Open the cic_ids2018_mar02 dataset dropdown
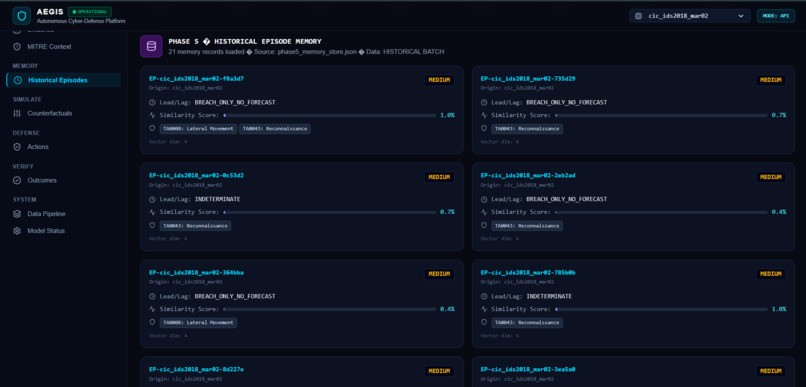The image size is (806, 387). point(690,16)
